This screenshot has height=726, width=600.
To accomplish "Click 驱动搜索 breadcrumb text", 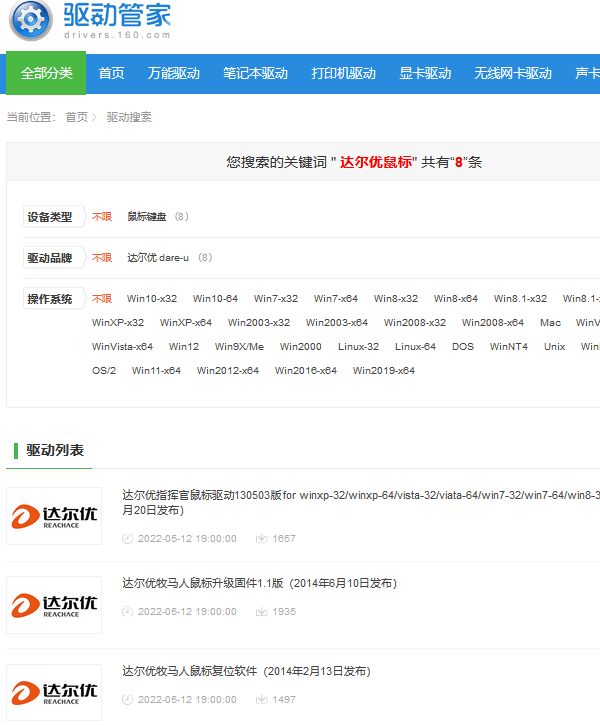I will point(129,117).
